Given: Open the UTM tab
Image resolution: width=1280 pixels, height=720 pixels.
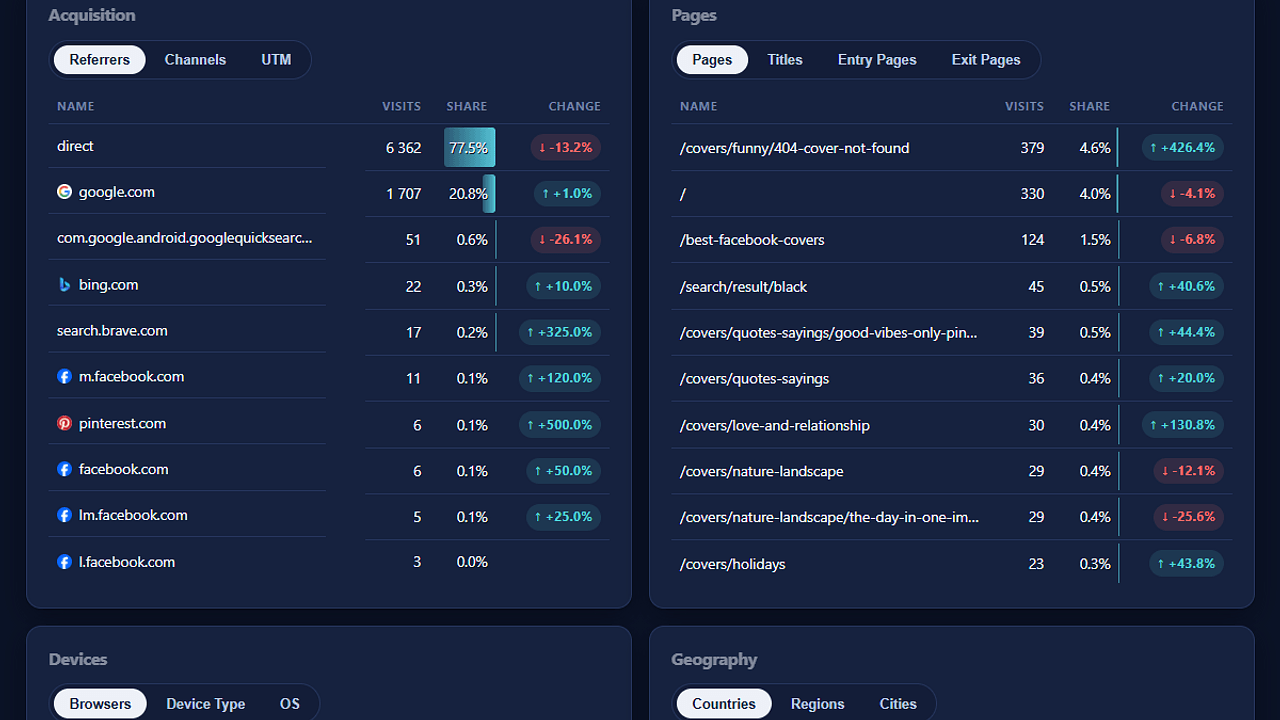Looking at the screenshot, I should [x=277, y=60].
